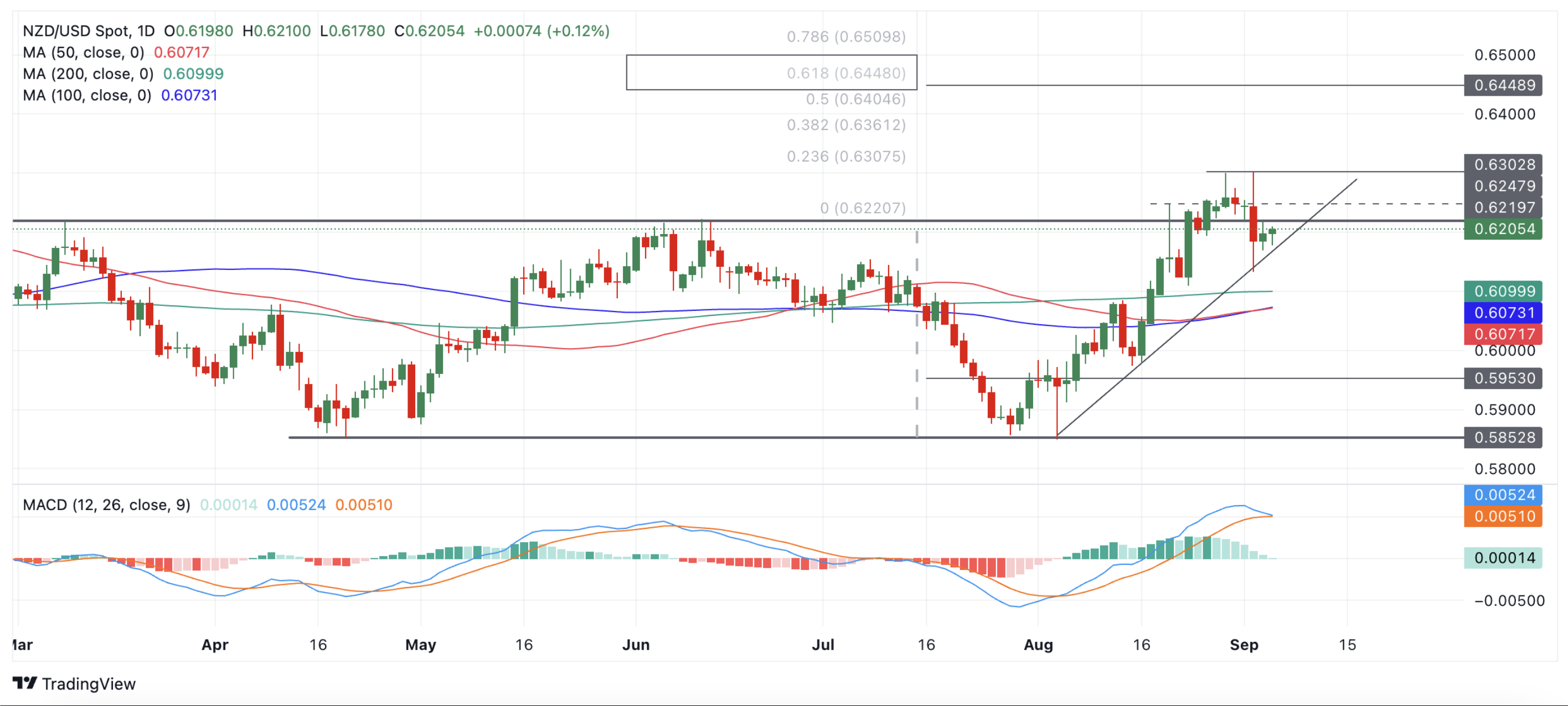The height and width of the screenshot is (706, 1568).
Task: Open the TradingView text link
Action: [89, 683]
